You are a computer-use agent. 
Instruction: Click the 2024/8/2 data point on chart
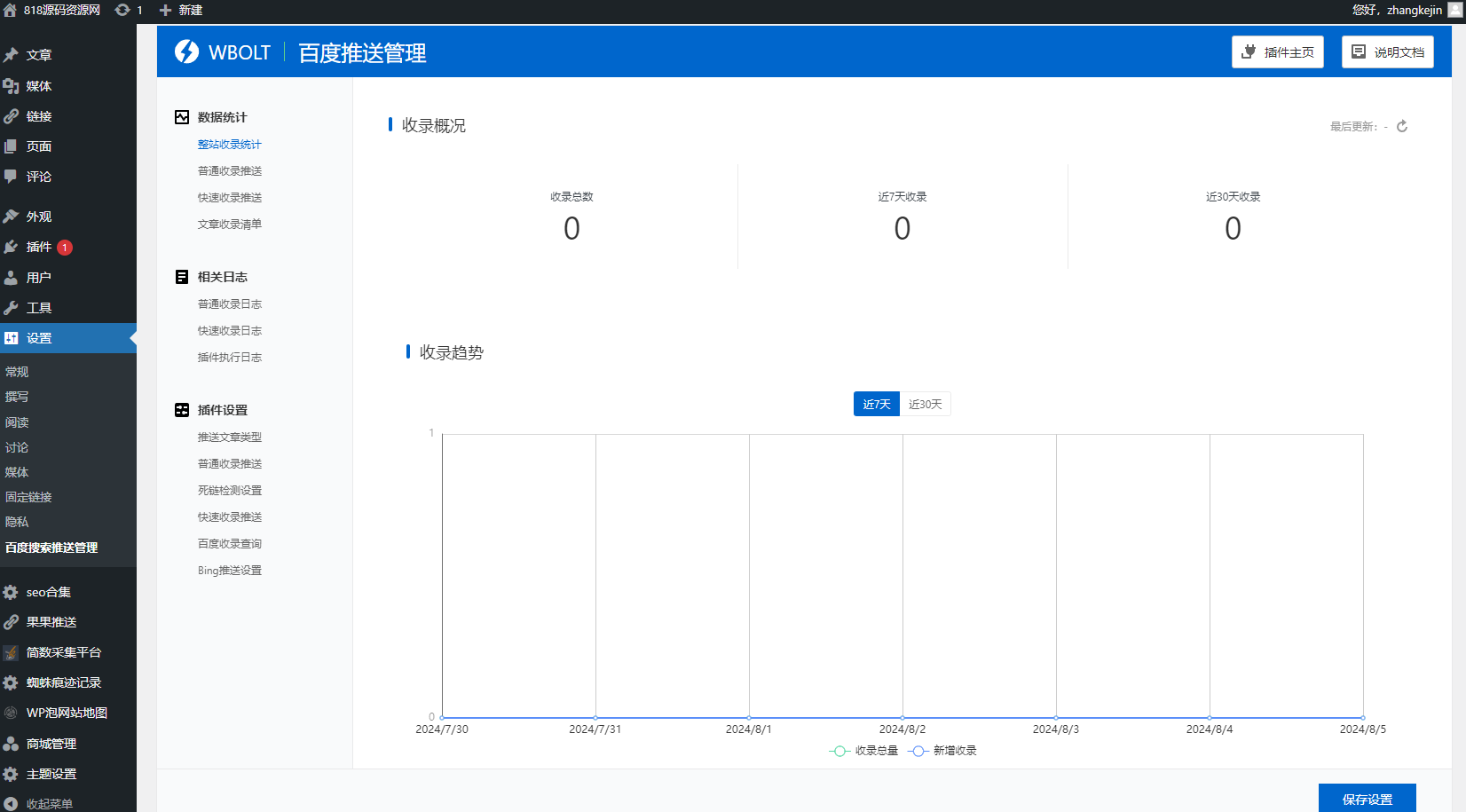(902, 717)
